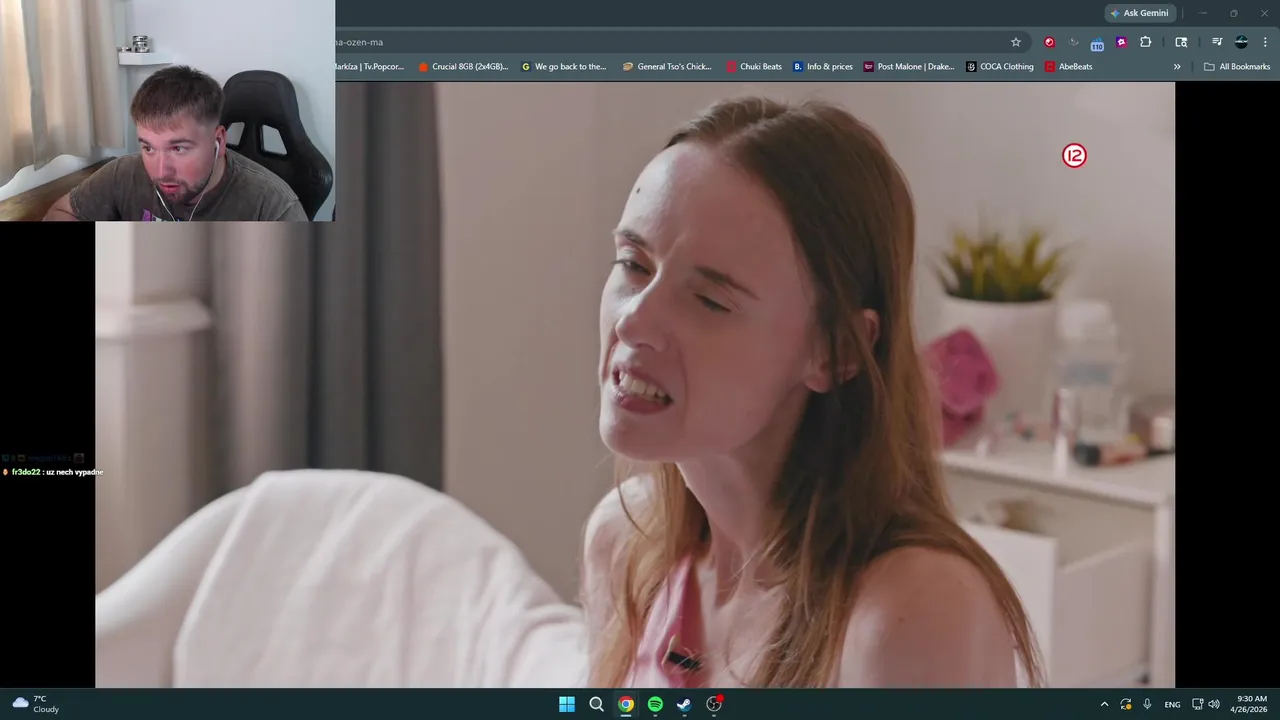Open the Windows Start menu
This screenshot has width=1280, height=720.
pos(567,704)
